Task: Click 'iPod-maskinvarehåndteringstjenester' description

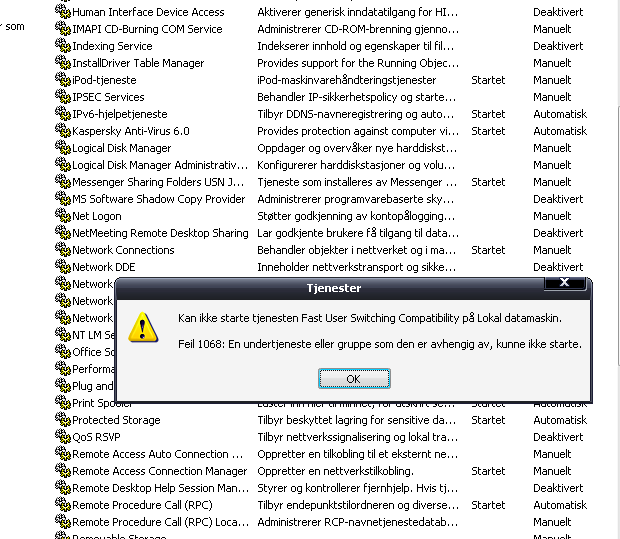Action: click(x=347, y=80)
